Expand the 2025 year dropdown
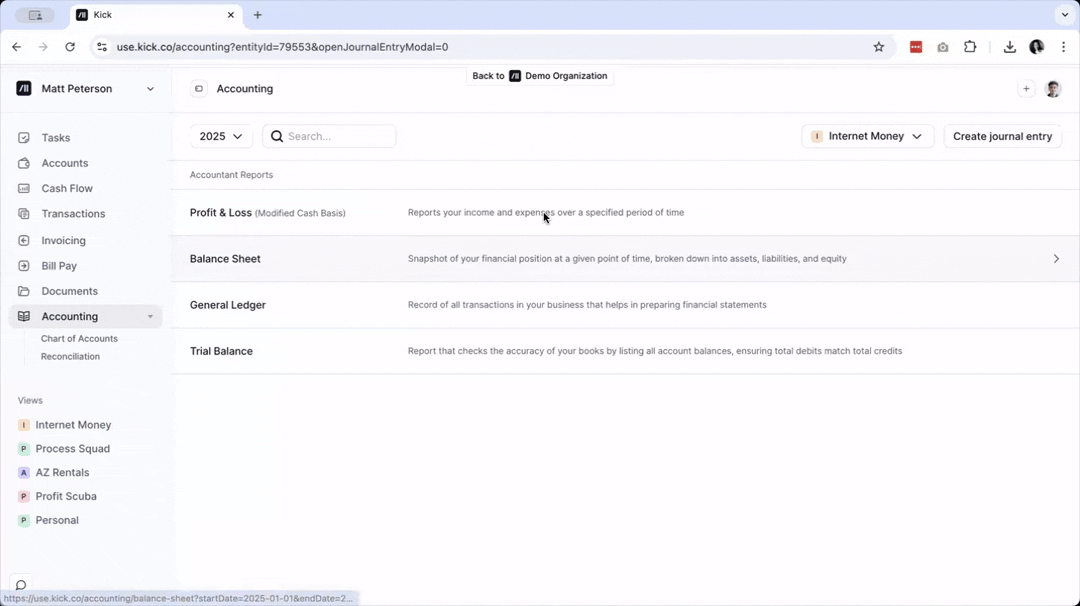Image resolution: width=1080 pixels, height=606 pixels. pos(220,136)
